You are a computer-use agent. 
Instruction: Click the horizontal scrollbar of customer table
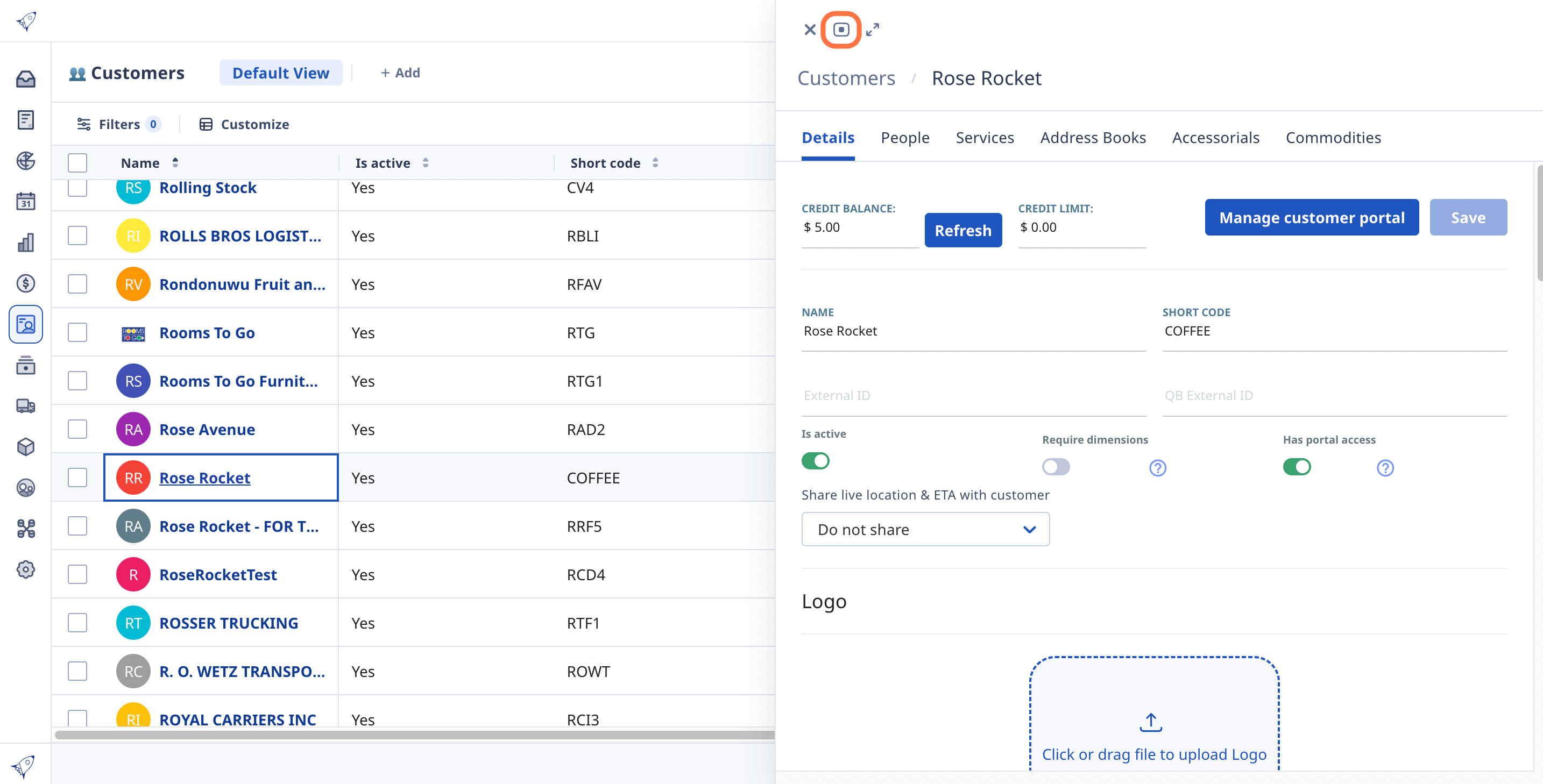[x=414, y=735]
